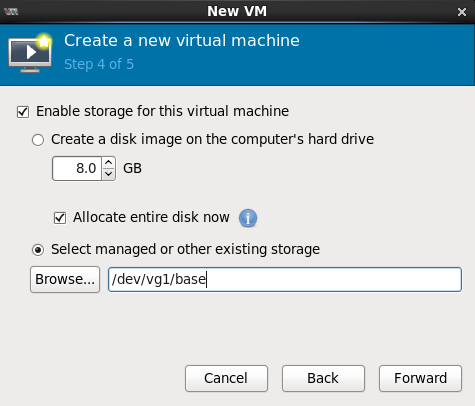Uncheck Allocate entire disk now
This screenshot has height=406, width=475.
(60, 218)
